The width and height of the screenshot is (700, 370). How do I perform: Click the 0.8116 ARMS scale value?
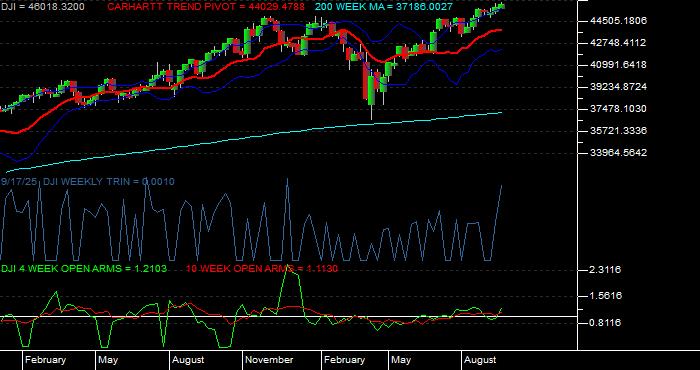[x=605, y=323]
